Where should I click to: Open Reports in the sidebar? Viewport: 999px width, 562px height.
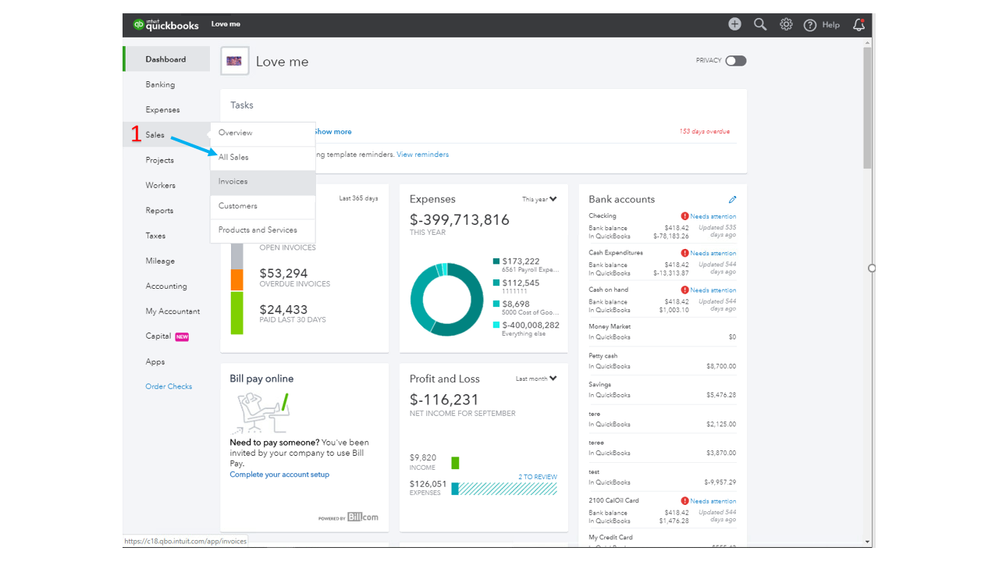166,210
